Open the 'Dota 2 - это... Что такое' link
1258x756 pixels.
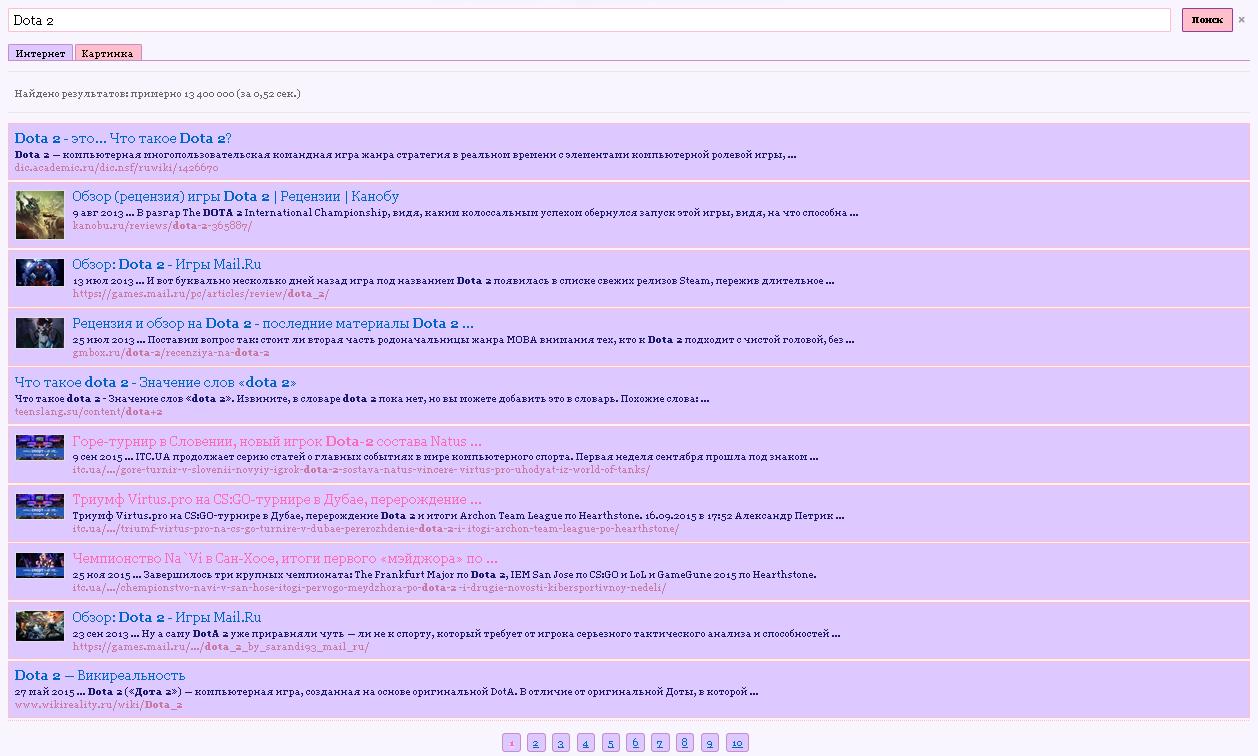coord(123,139)
